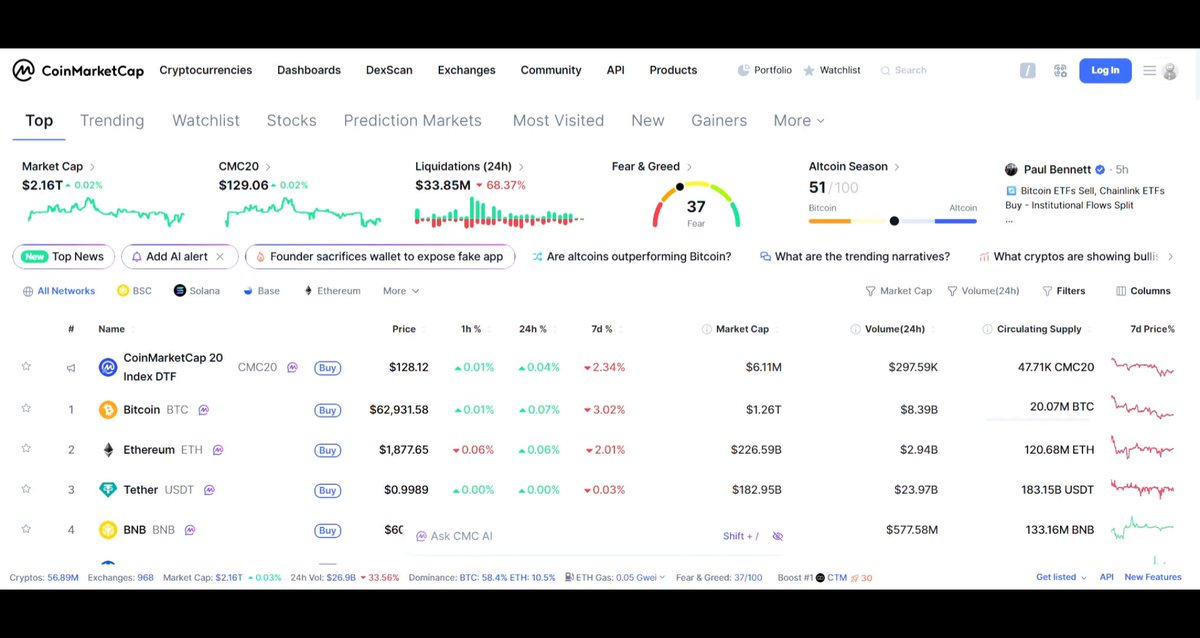Image resolution: width=1200 pixels, height=638 pixels.
Task: Click the Tether USDT logo icon
Action: click(x=108, y=490)
